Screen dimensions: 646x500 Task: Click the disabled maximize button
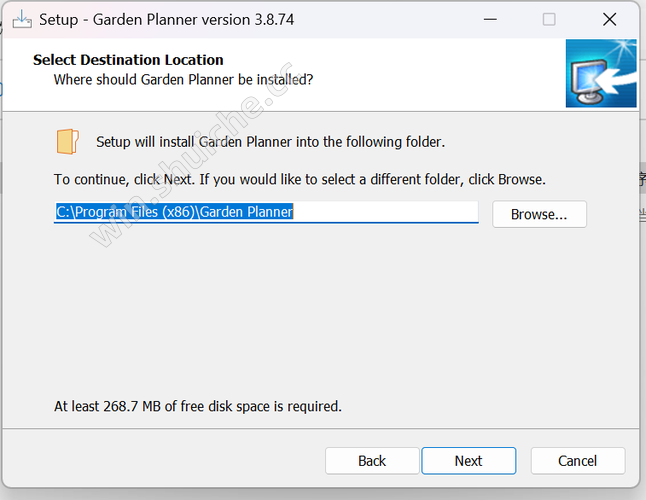549,19
